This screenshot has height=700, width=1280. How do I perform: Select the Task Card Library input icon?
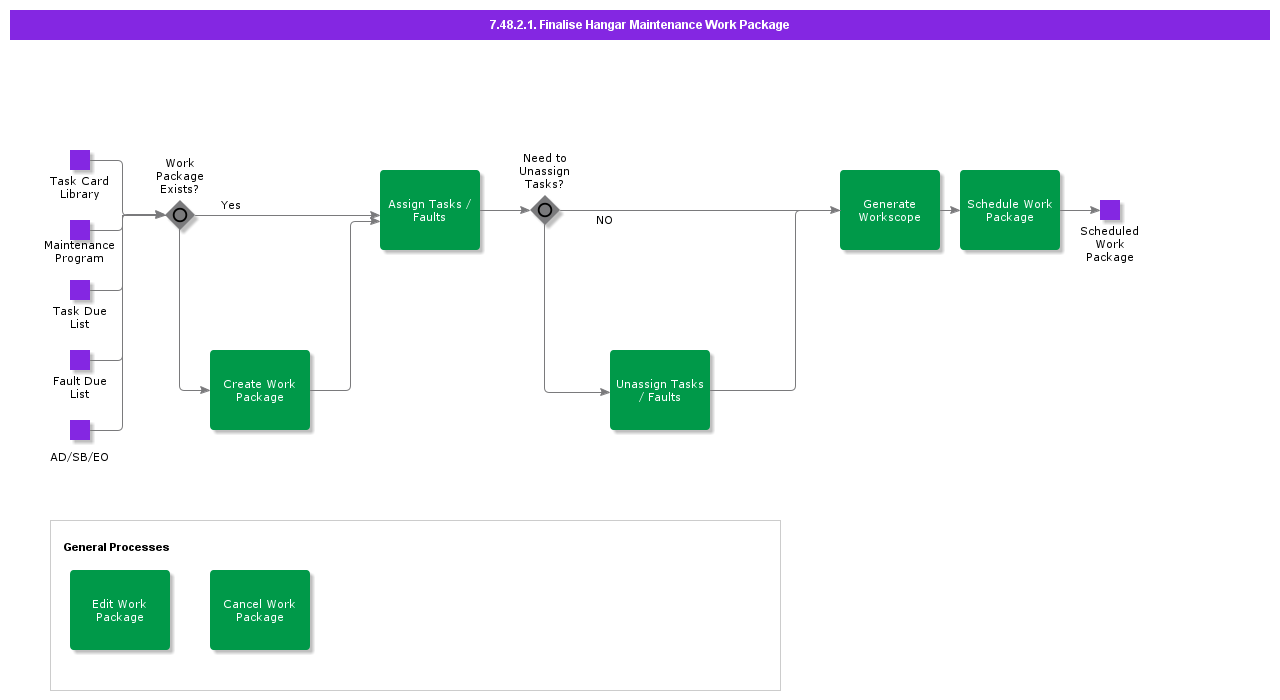pos(79,159)
